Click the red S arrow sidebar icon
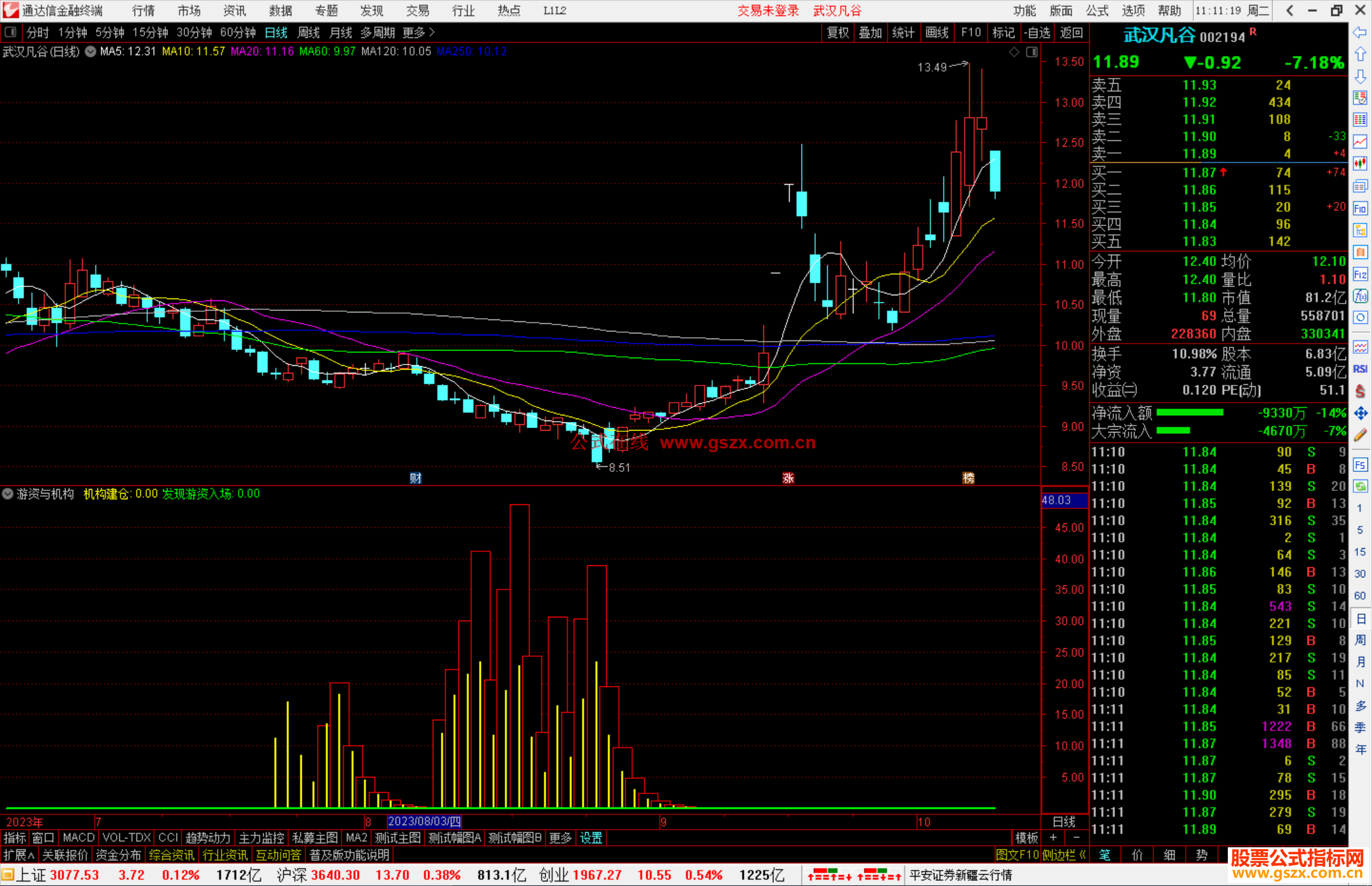 coord(1360,391)
